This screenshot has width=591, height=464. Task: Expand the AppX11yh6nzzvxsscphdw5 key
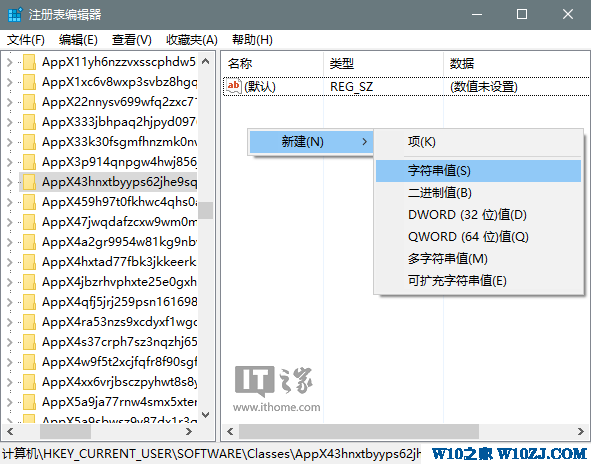tap(10, 62)
